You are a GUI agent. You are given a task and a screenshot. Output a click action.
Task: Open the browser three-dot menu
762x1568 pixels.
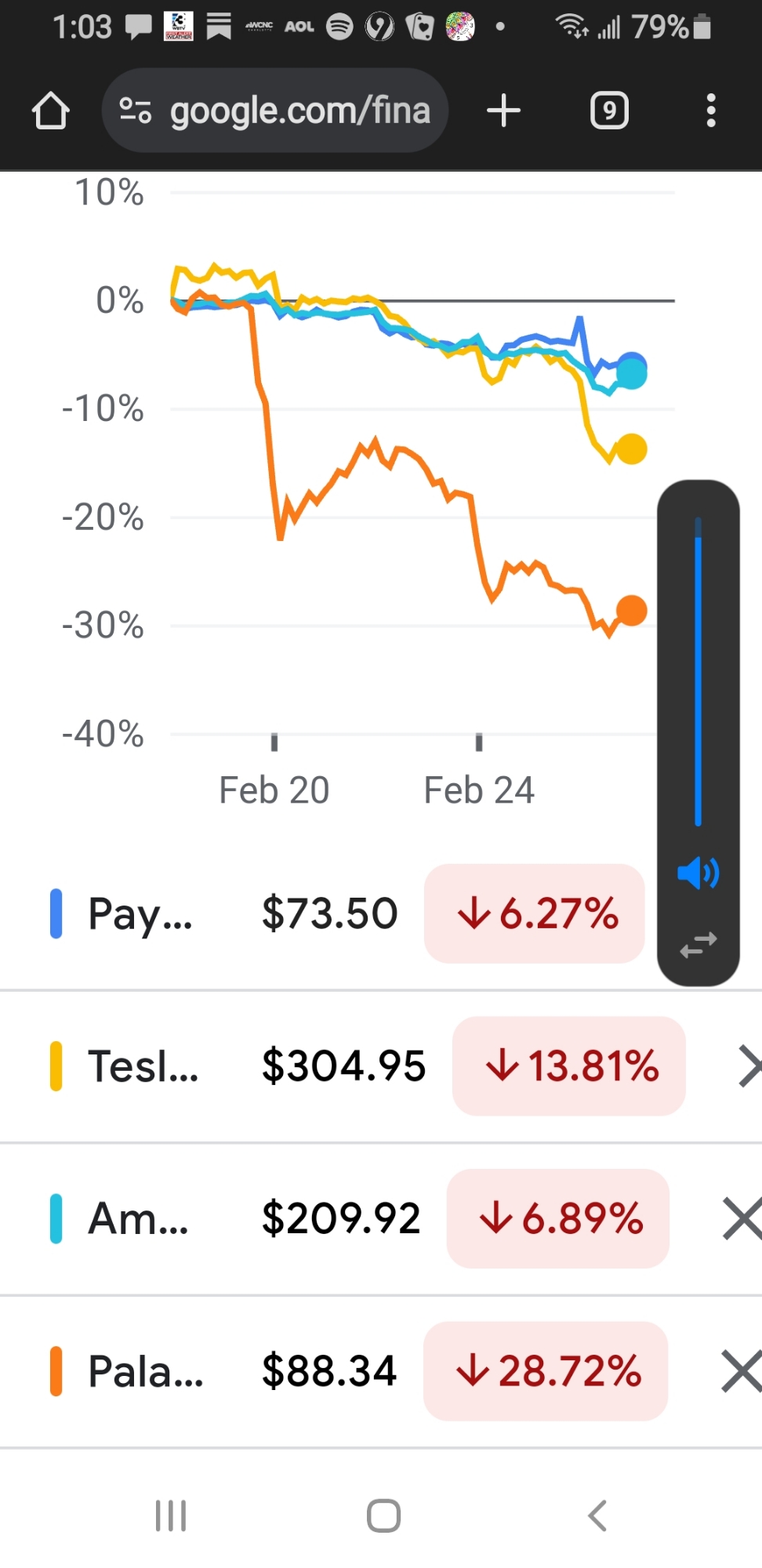click(710, 111)
